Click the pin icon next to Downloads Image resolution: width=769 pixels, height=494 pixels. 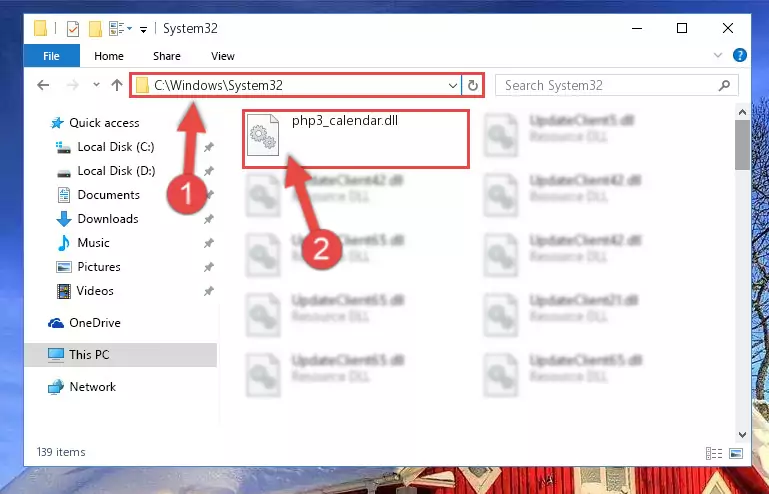point(208,219)
